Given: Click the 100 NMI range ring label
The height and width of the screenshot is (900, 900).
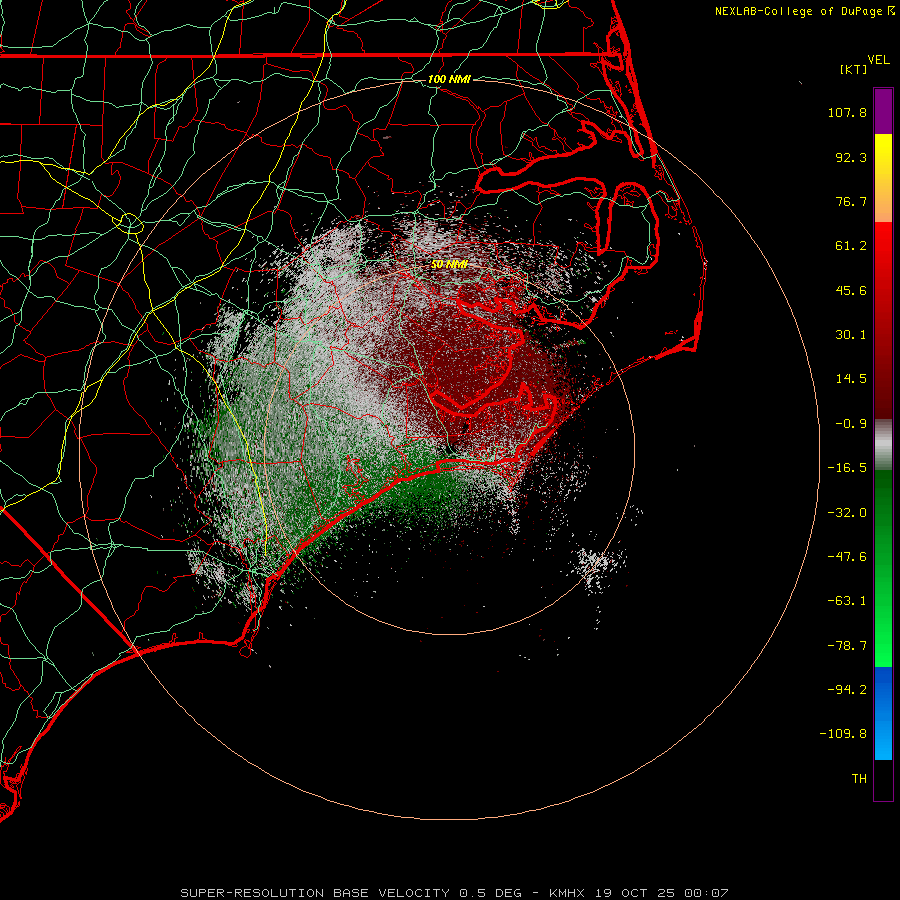Looking at the screenshot, I should (x=449, y=79).
